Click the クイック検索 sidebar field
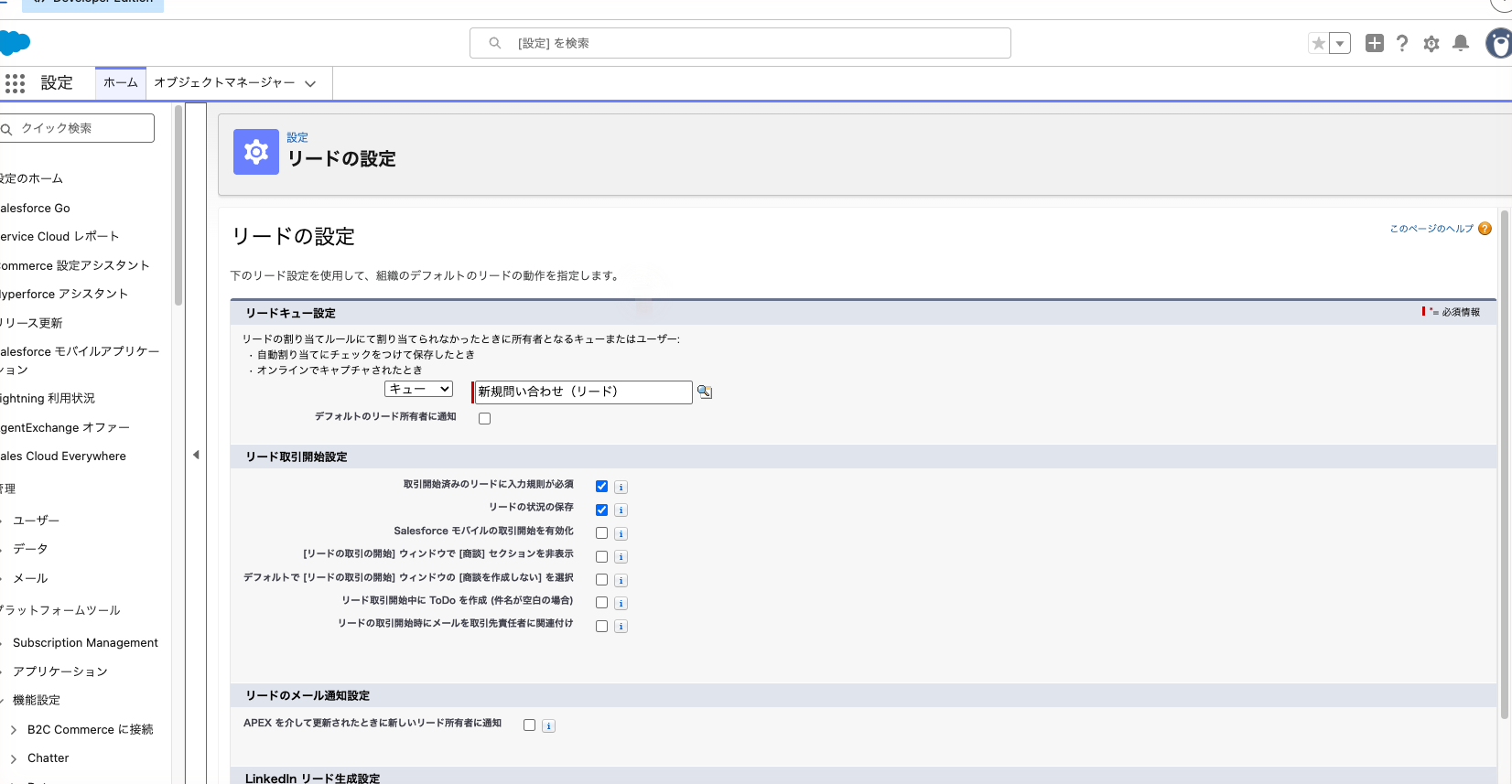Screen dimensions: 1512x784 coord(77,128)
